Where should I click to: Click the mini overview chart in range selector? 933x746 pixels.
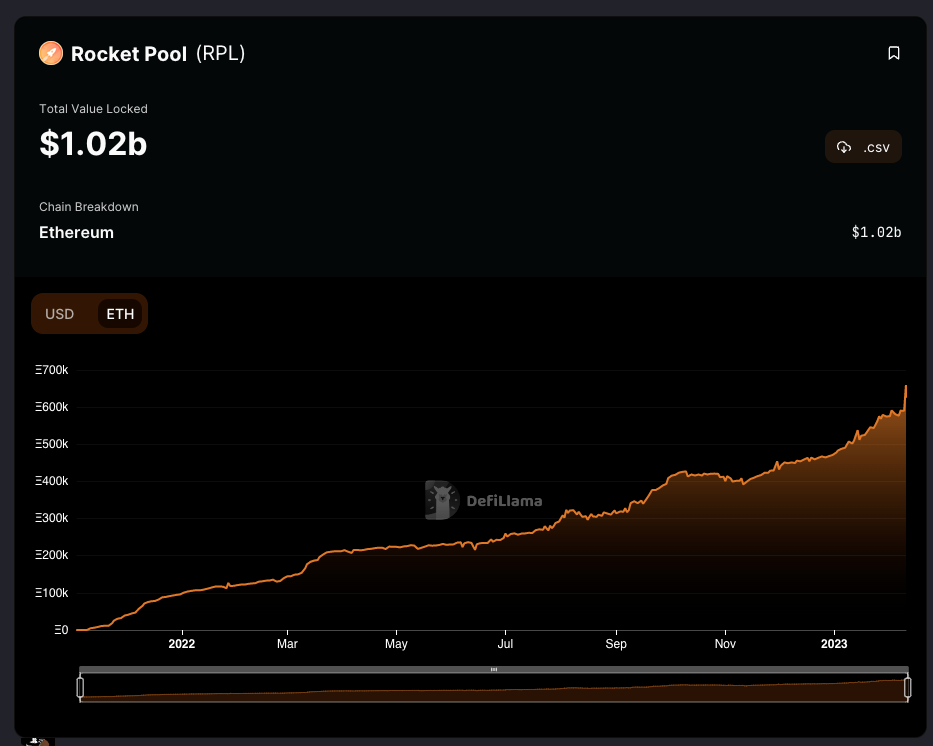tap(494, 688)
